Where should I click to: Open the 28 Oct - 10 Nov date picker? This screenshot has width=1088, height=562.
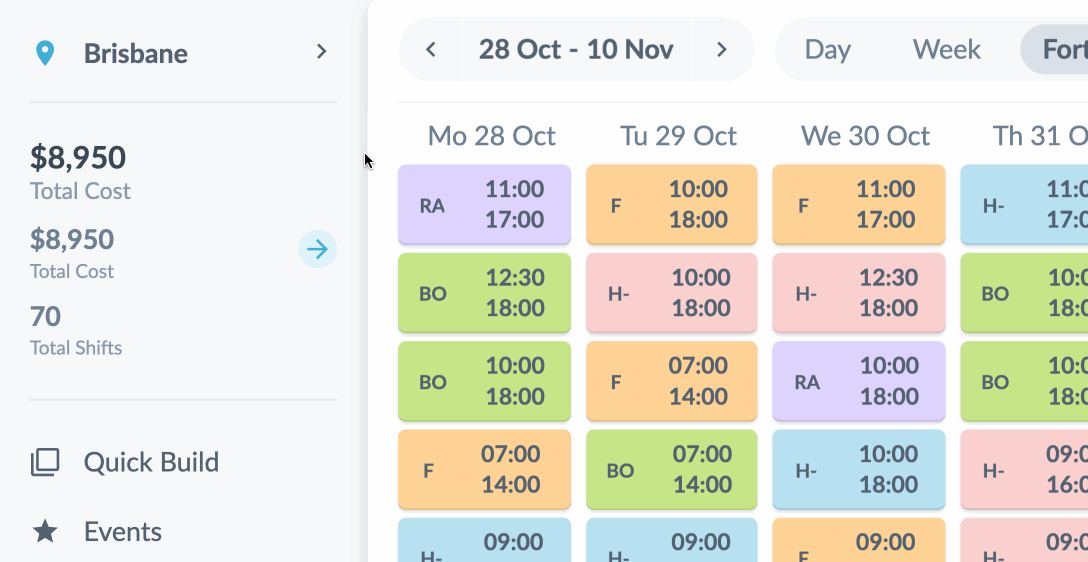point(576,49)
